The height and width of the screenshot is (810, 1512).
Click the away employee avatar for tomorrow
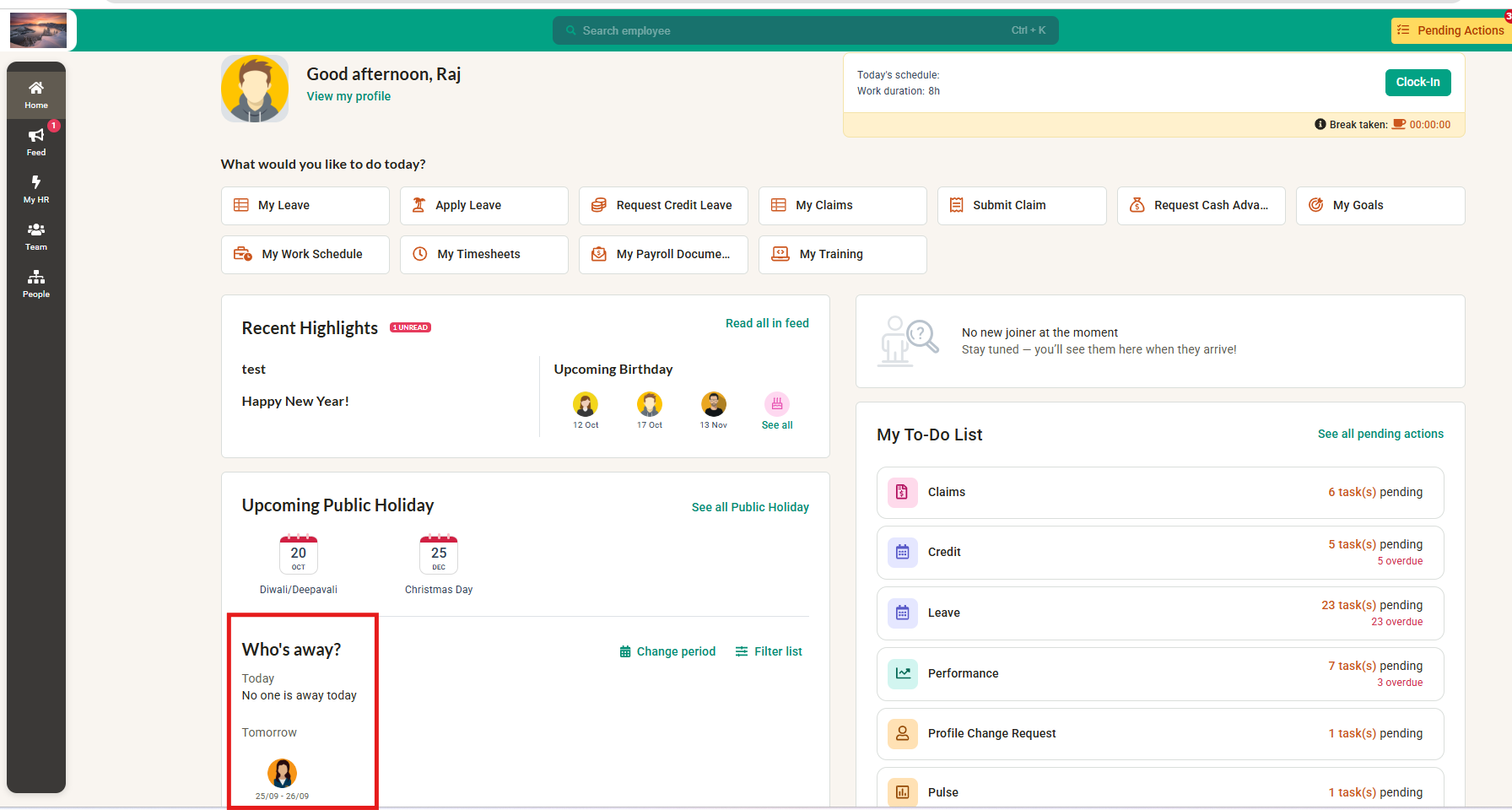point(282,773)
